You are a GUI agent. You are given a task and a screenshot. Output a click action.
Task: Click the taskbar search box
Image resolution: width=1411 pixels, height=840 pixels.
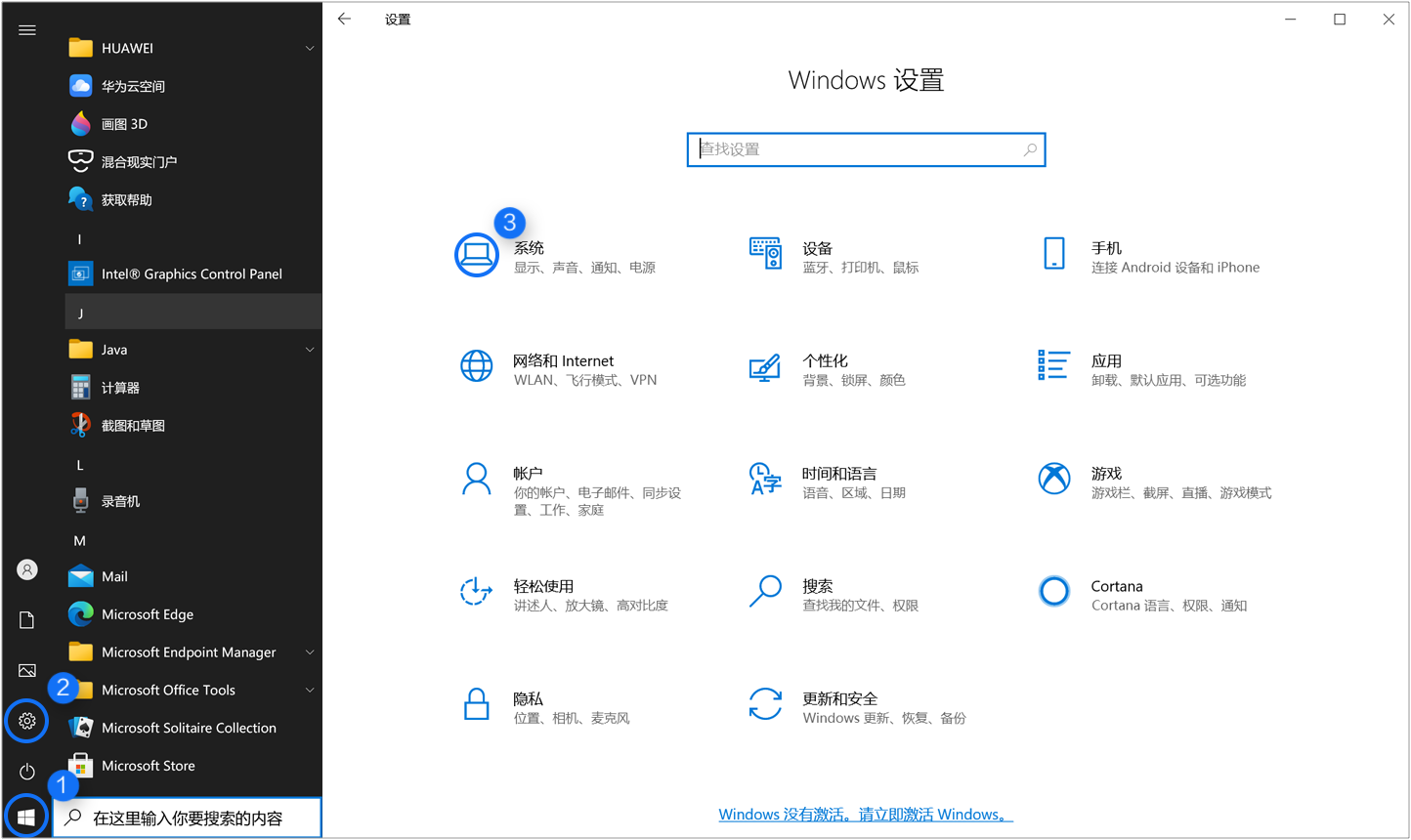tap(187, 819)
